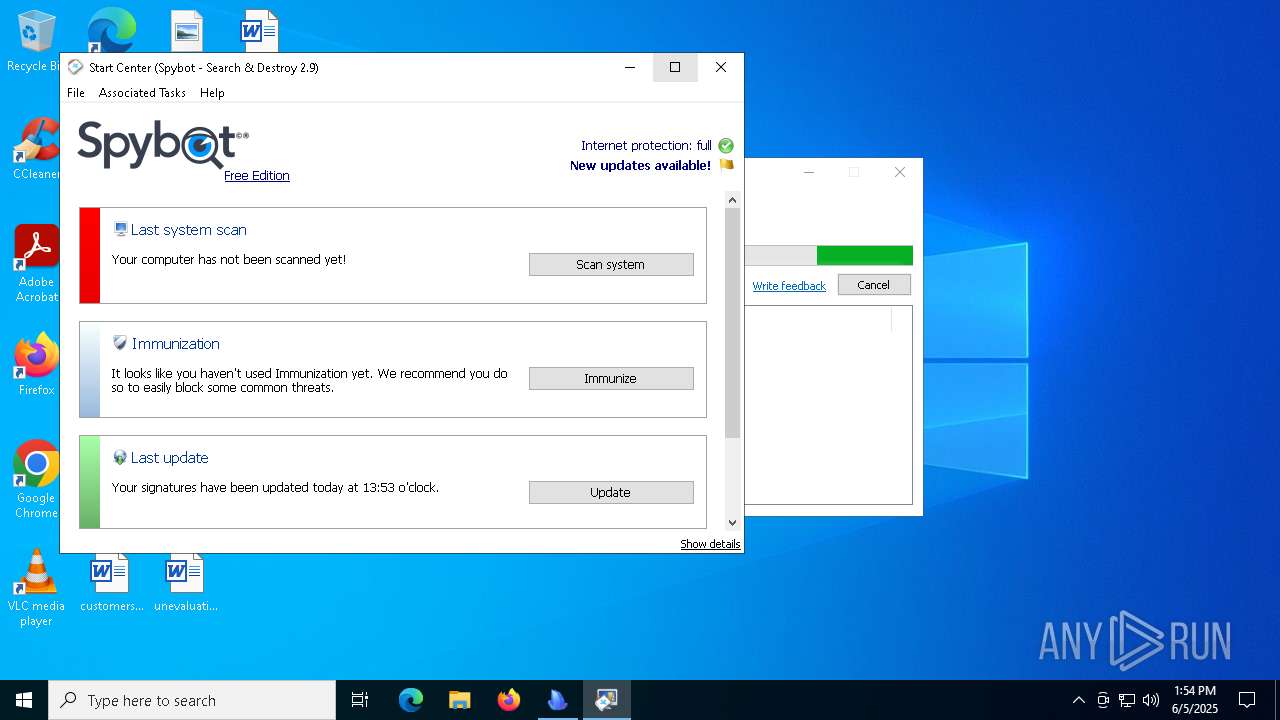Open Firefox from the taskbar
The width and height of the screenshot is (1280, 720).
pos(509,700)
